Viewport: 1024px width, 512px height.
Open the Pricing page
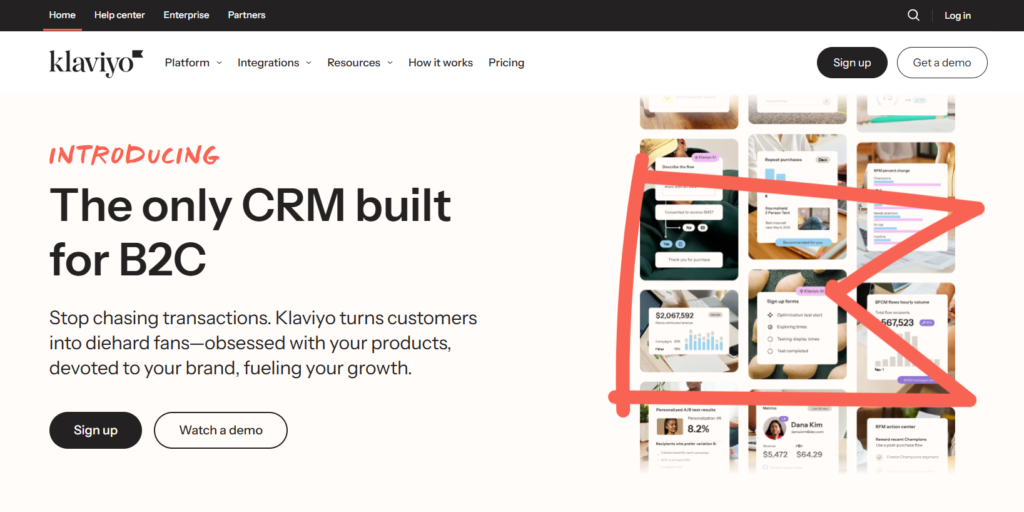[506, 63]
